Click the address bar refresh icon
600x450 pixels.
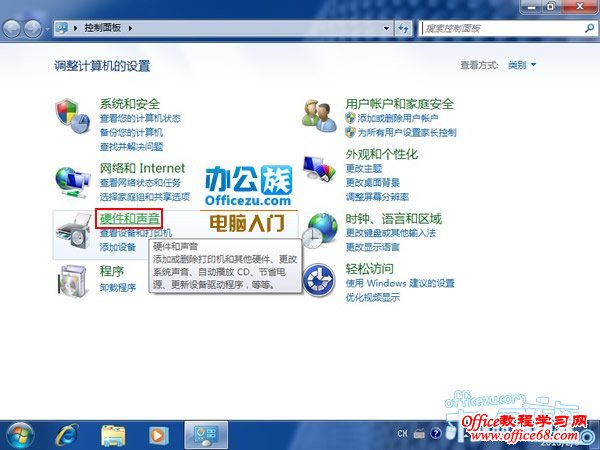tap(403, 28)
